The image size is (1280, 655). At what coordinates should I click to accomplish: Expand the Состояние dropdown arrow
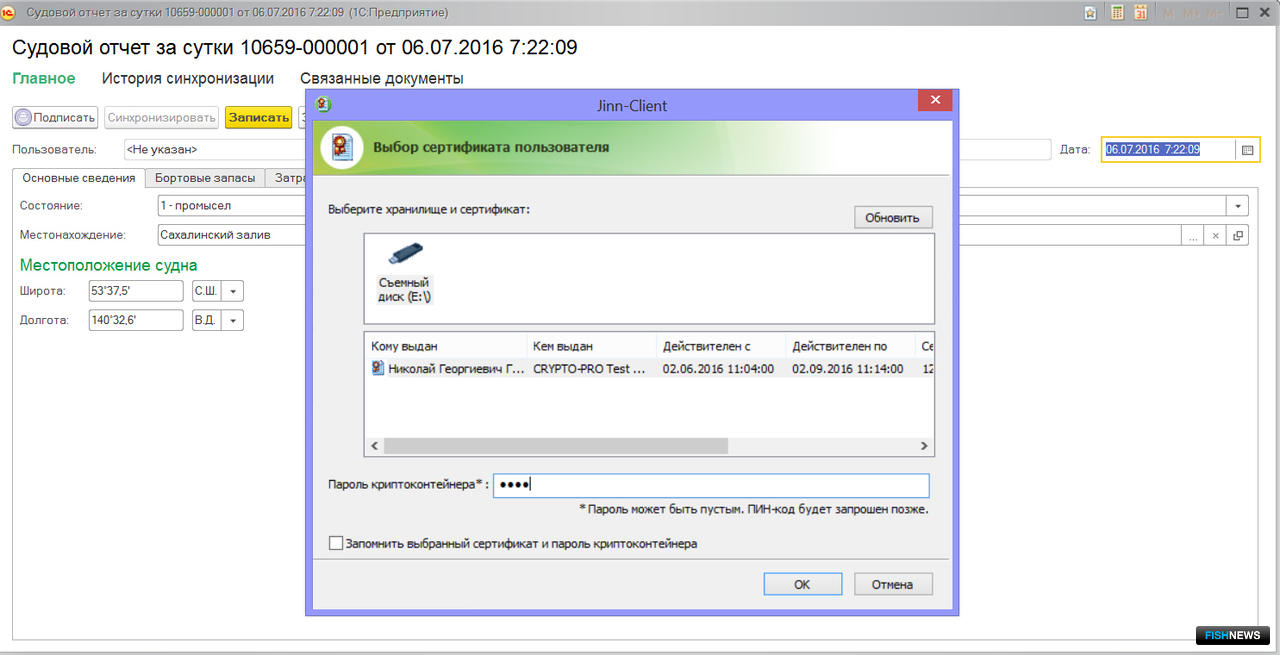[1239, 205]
